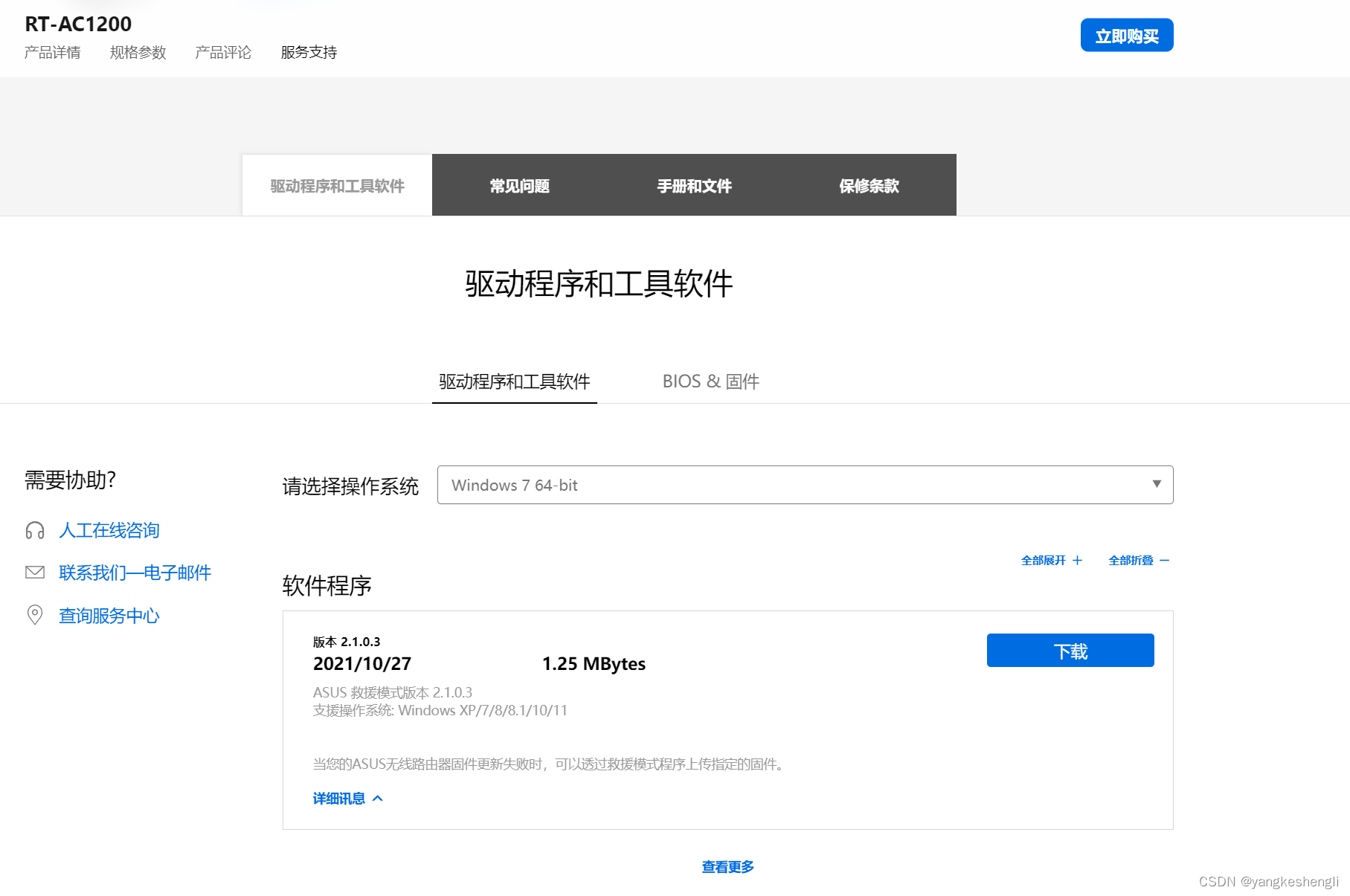Open the 产品详情 tab
Screen dimensions: 1350x896
[x=52, y=52]
